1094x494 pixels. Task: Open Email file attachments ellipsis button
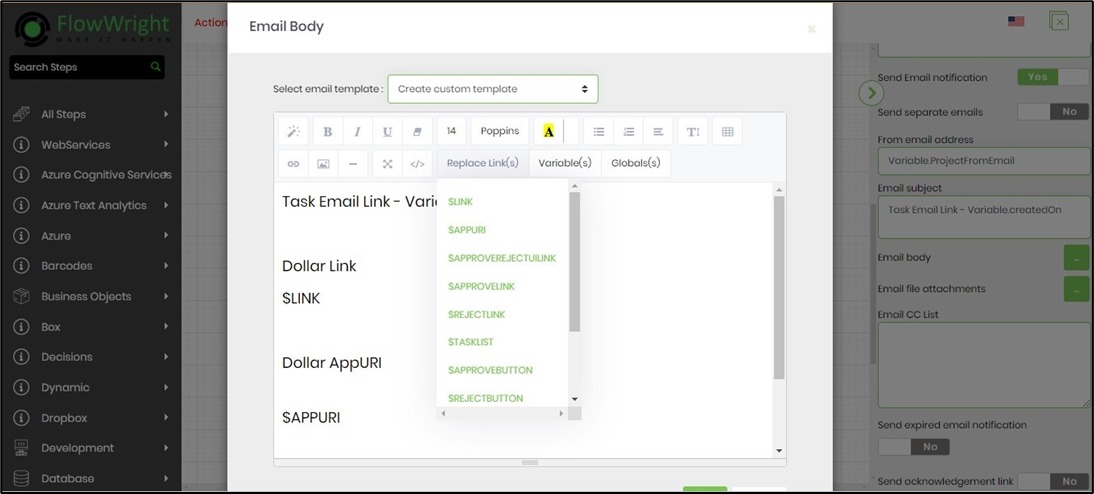tap(1076, 289)
